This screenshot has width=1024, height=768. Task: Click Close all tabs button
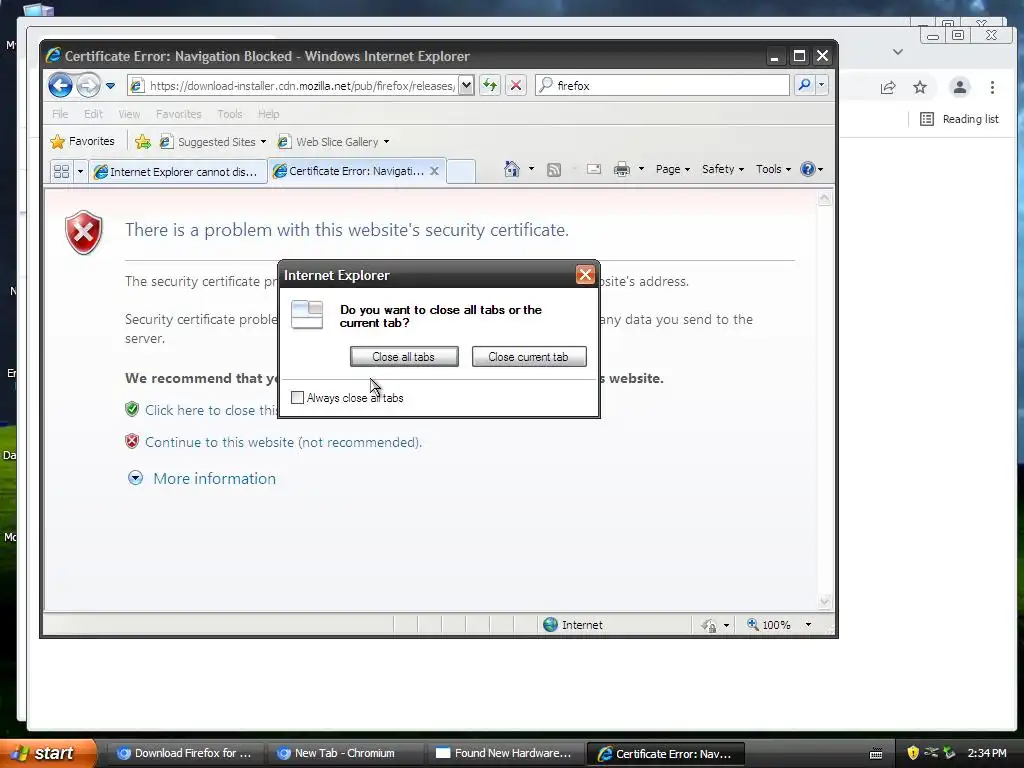click(404, 357)
